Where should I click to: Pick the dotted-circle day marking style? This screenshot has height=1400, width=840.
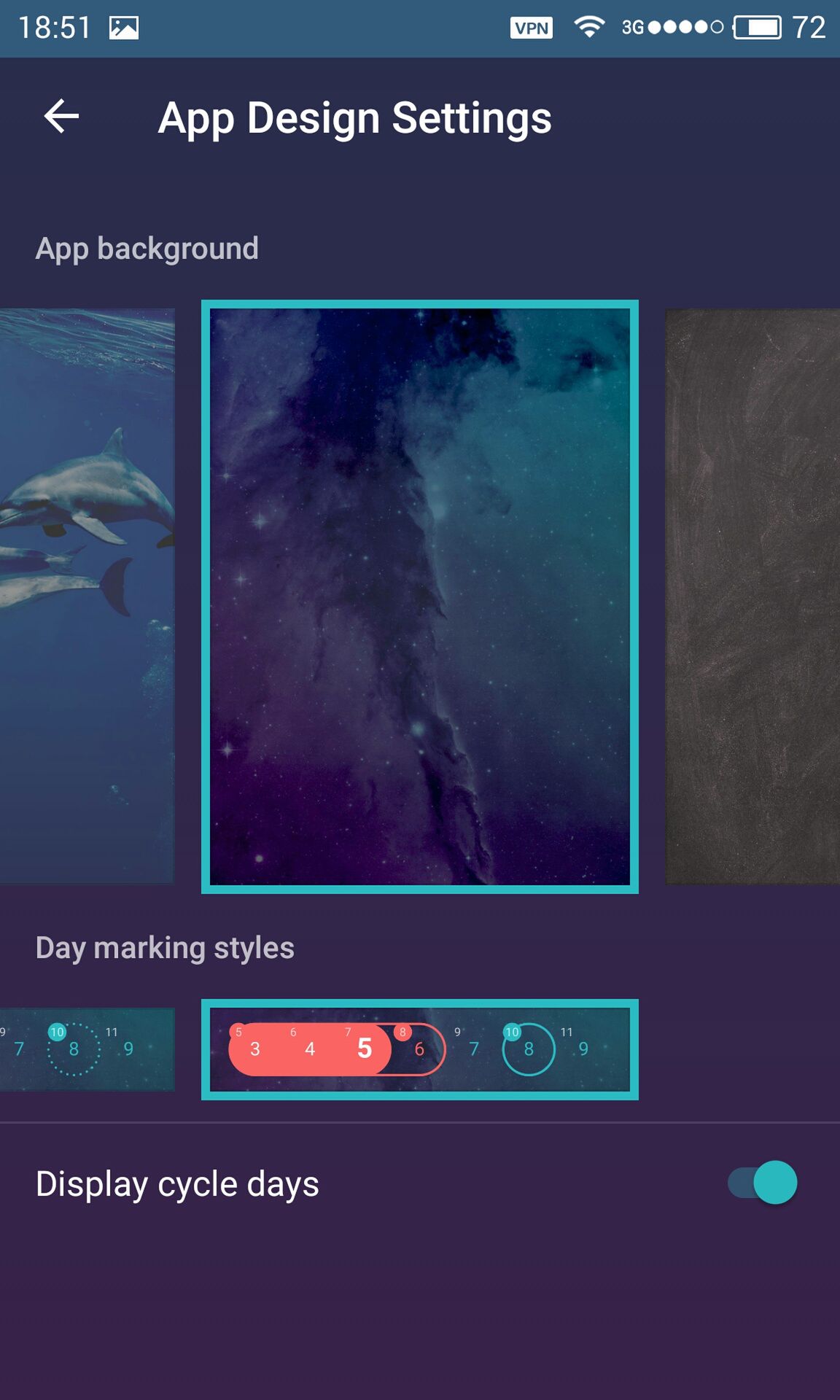pyautogui.click(x=87, y=1049)
